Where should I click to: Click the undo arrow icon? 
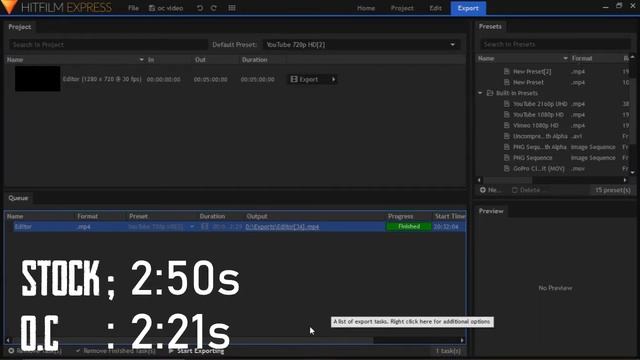tap(200, 8)
